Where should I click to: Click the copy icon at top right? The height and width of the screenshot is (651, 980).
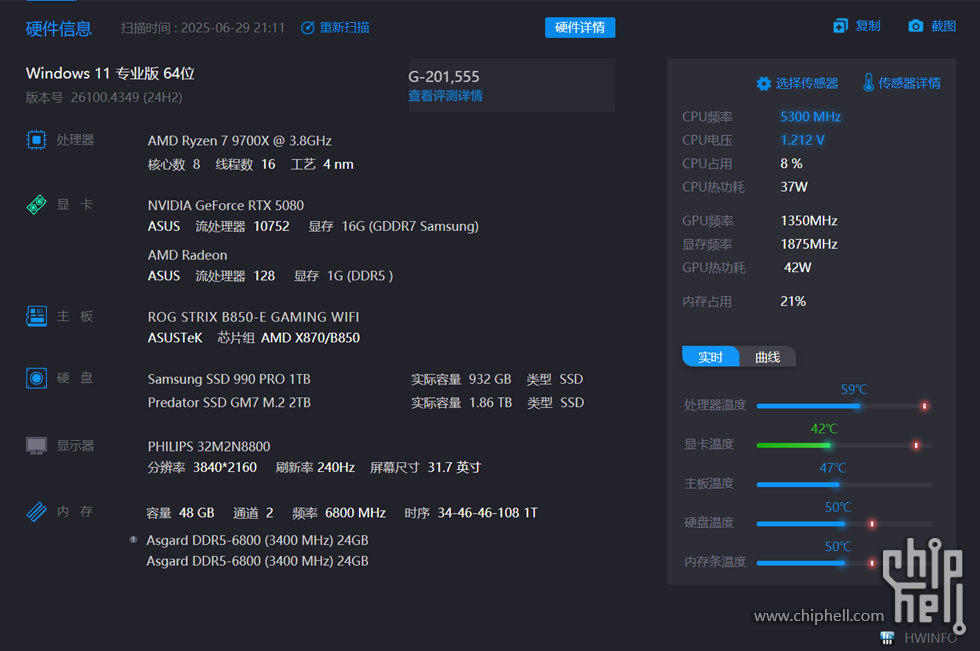click(841, 26)
